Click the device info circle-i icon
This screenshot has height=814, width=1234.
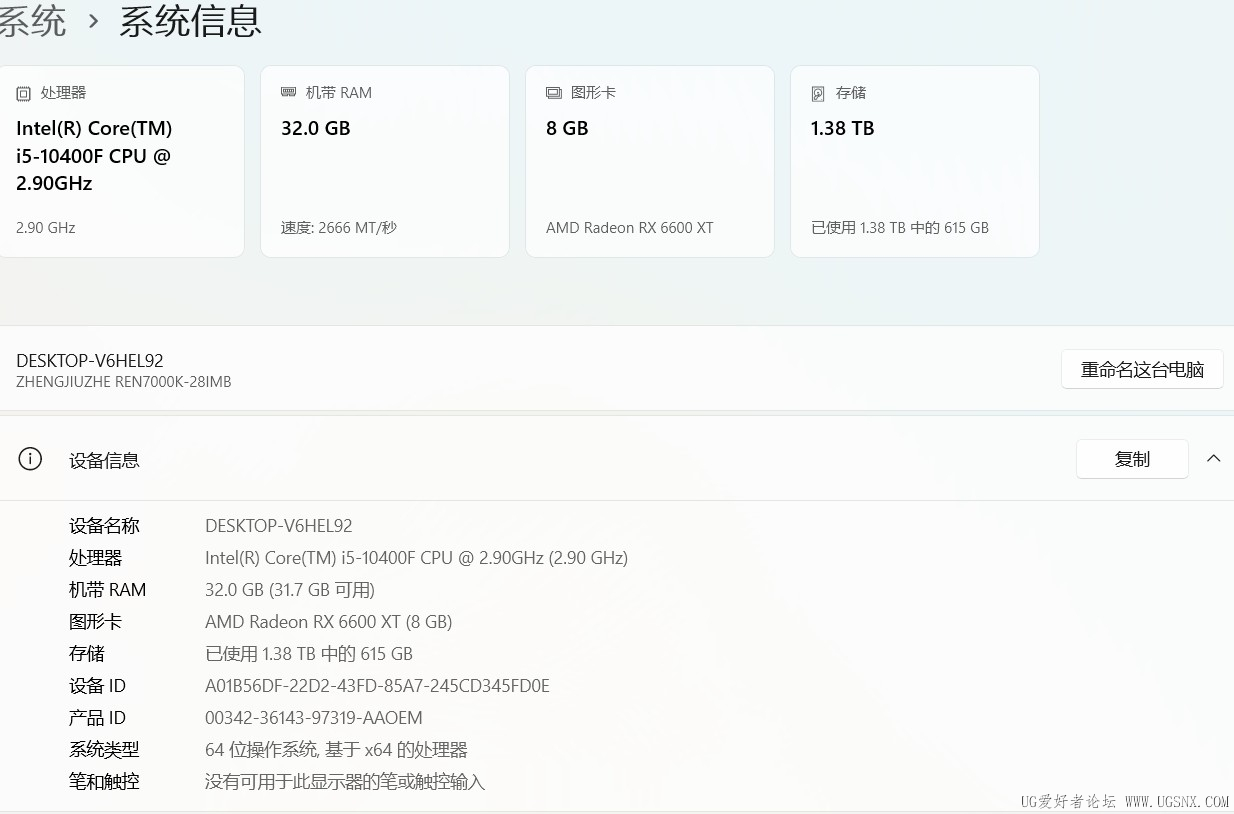coord(30,459)
